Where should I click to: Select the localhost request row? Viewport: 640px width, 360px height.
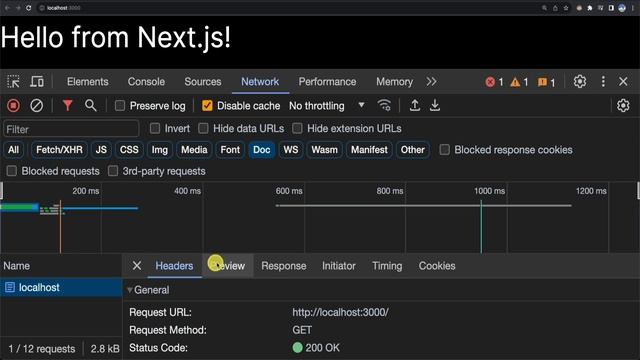(x=61, y=288)
